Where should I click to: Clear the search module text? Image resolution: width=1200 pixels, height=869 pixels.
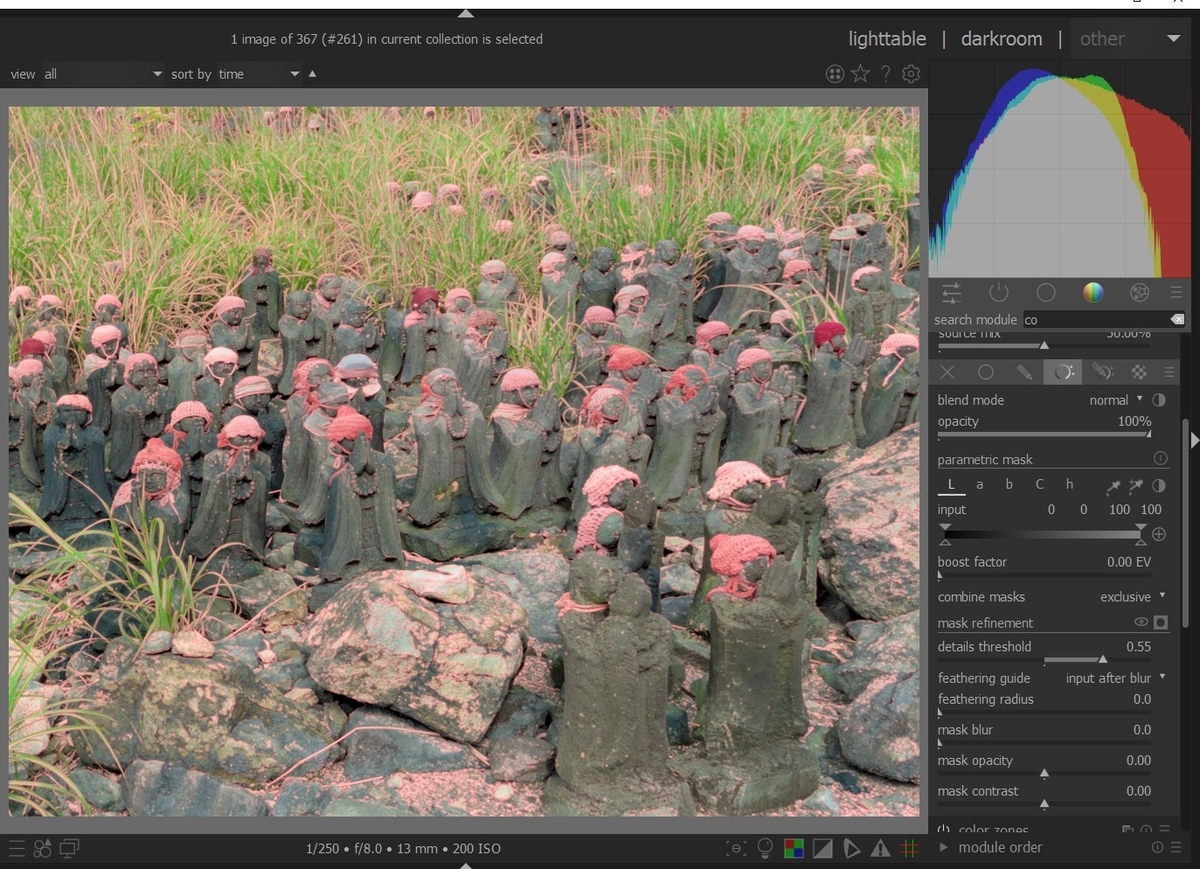coord(1177,319)
